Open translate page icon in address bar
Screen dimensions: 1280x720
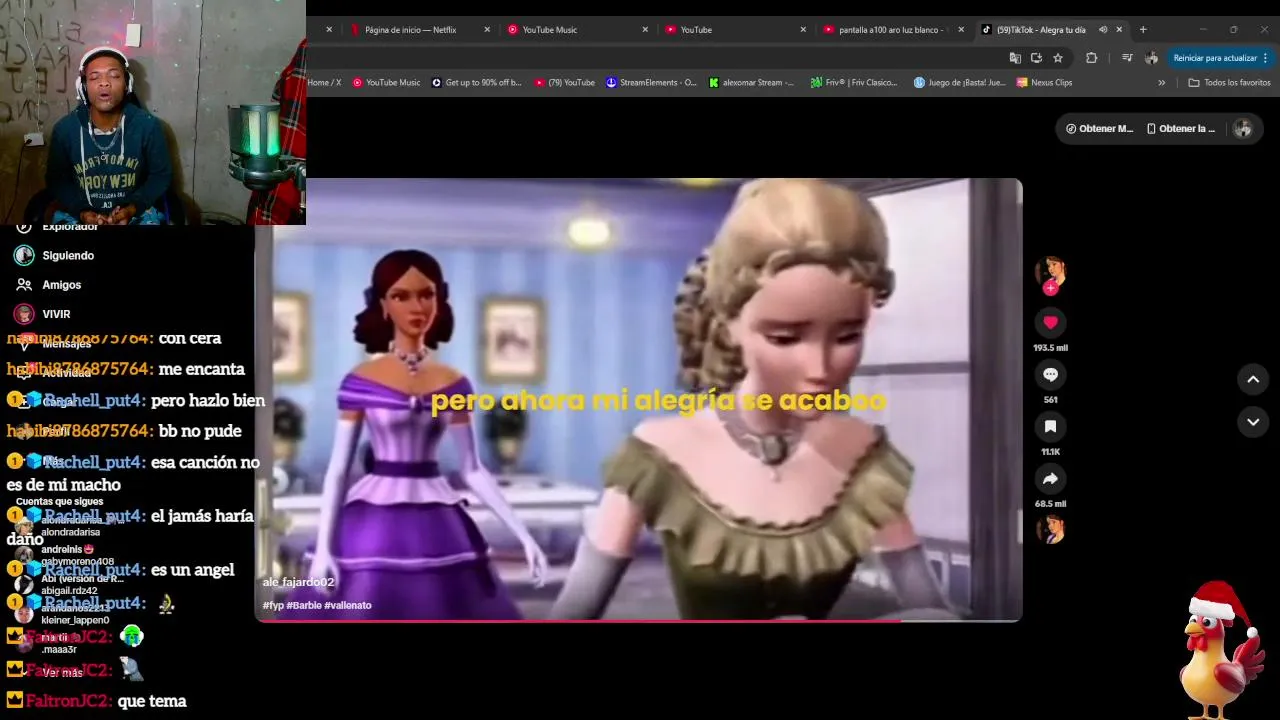[x=1015, y=58]
